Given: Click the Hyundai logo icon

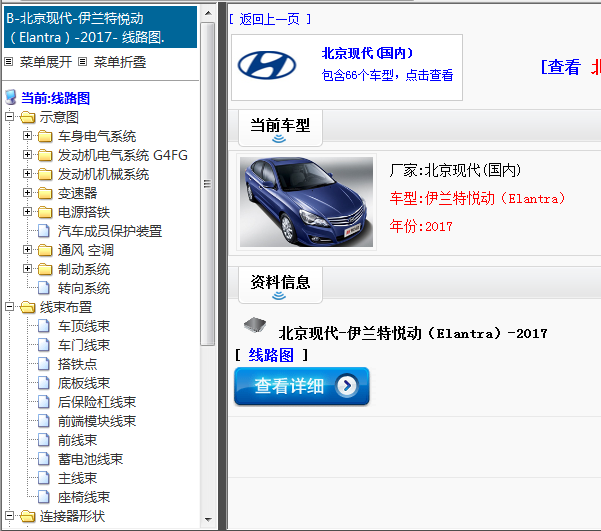Looking at the screenshot, I should [x=267, y=65].
